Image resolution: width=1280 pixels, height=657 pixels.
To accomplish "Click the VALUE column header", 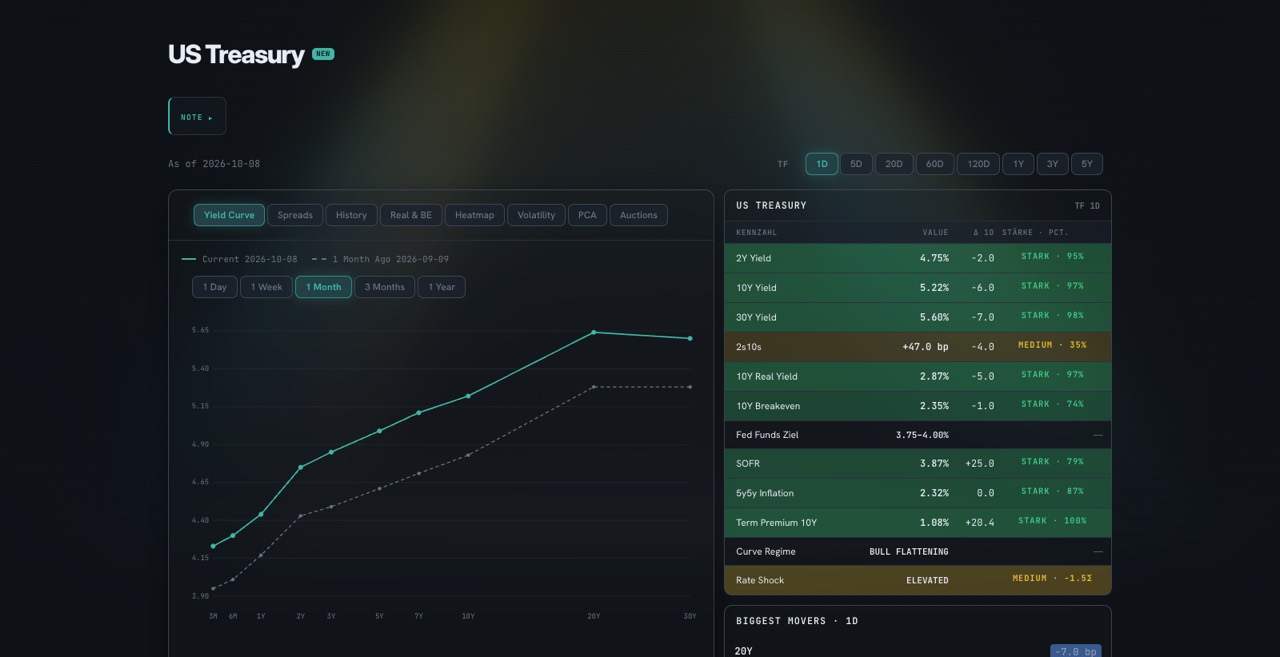I will tap(935, 233).
